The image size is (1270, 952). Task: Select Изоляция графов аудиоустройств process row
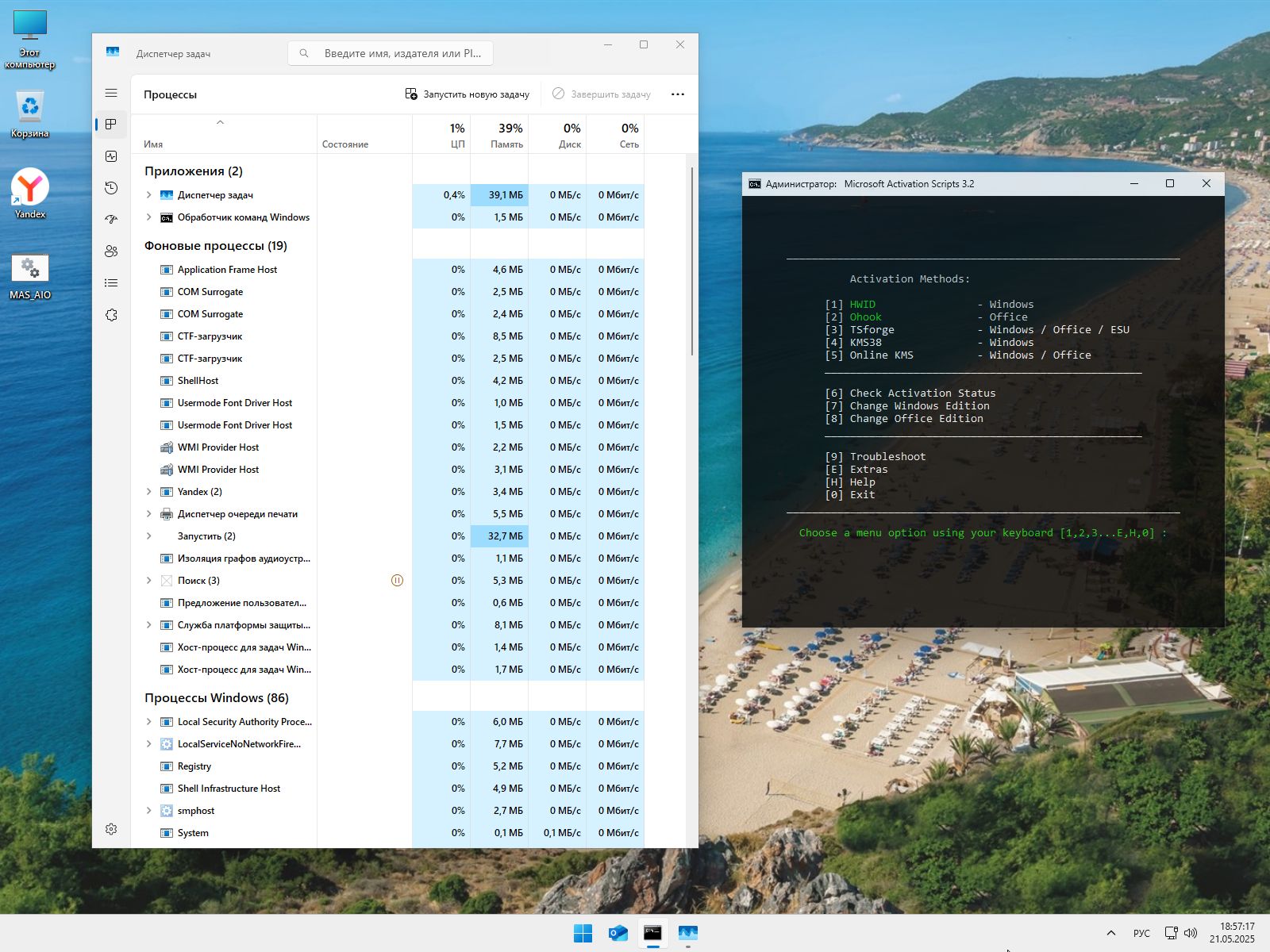click(x=387, y=559)
